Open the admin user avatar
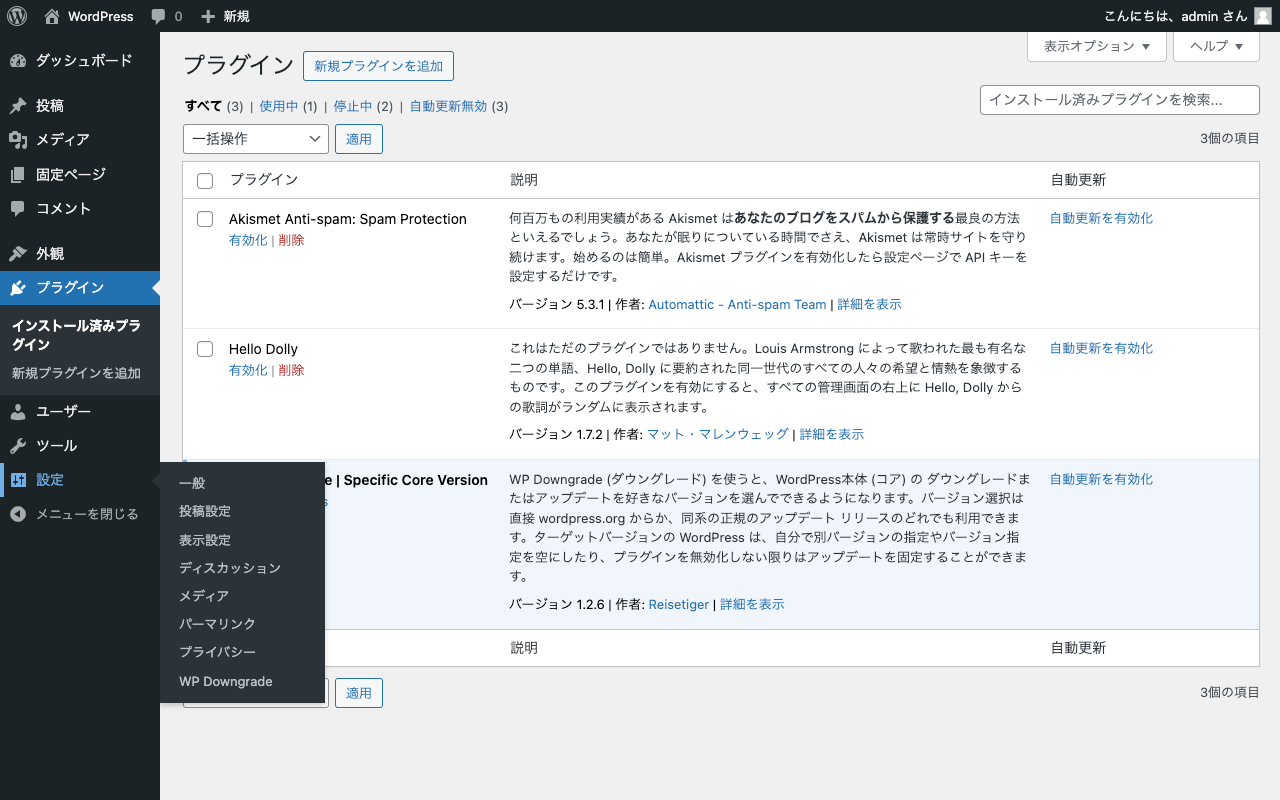Screen dimensions: 1280x800 pyautogui.click(x=1263, y=16)
